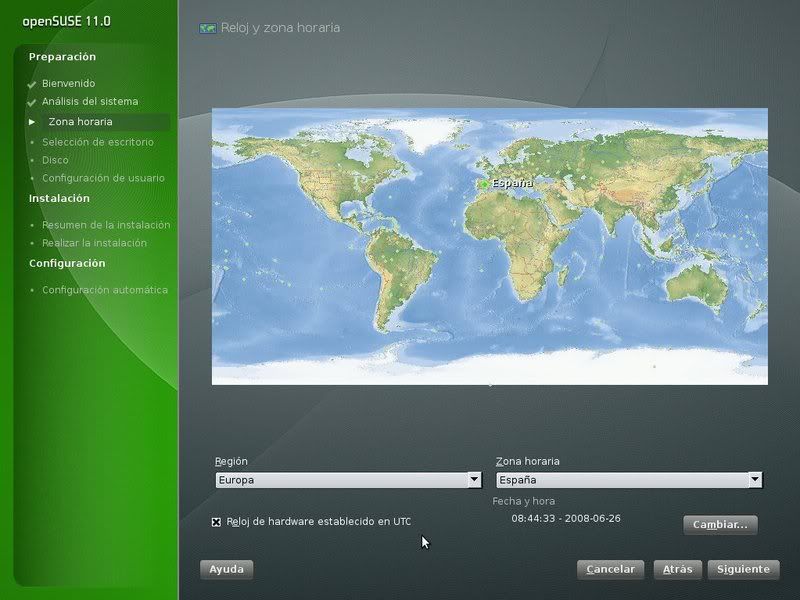Image resolution: width=800 pixels, height=600 pixels.
Task: Click the Configuración section heading
Action: click(67, 263)
